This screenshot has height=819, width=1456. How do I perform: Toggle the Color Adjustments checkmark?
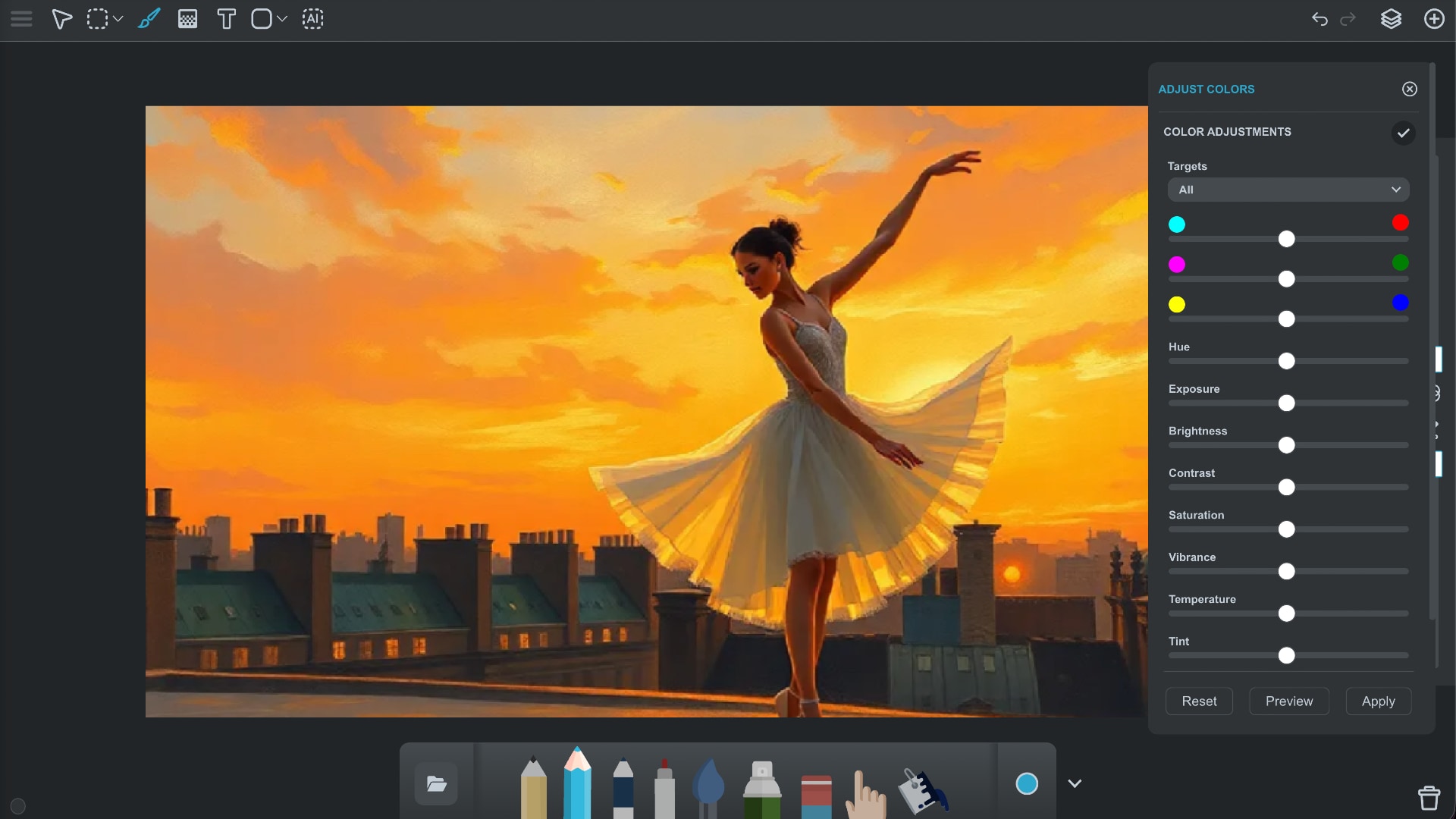click(1404, 133)
